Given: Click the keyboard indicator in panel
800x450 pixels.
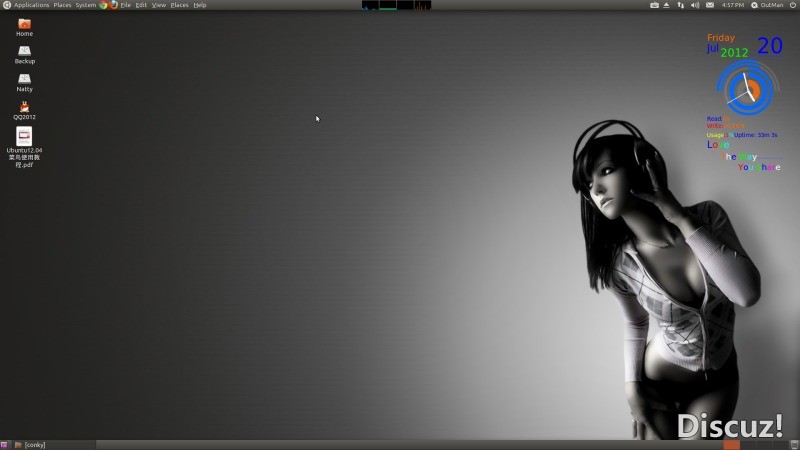Looking at the screenshot, I should tap(654, 5).
